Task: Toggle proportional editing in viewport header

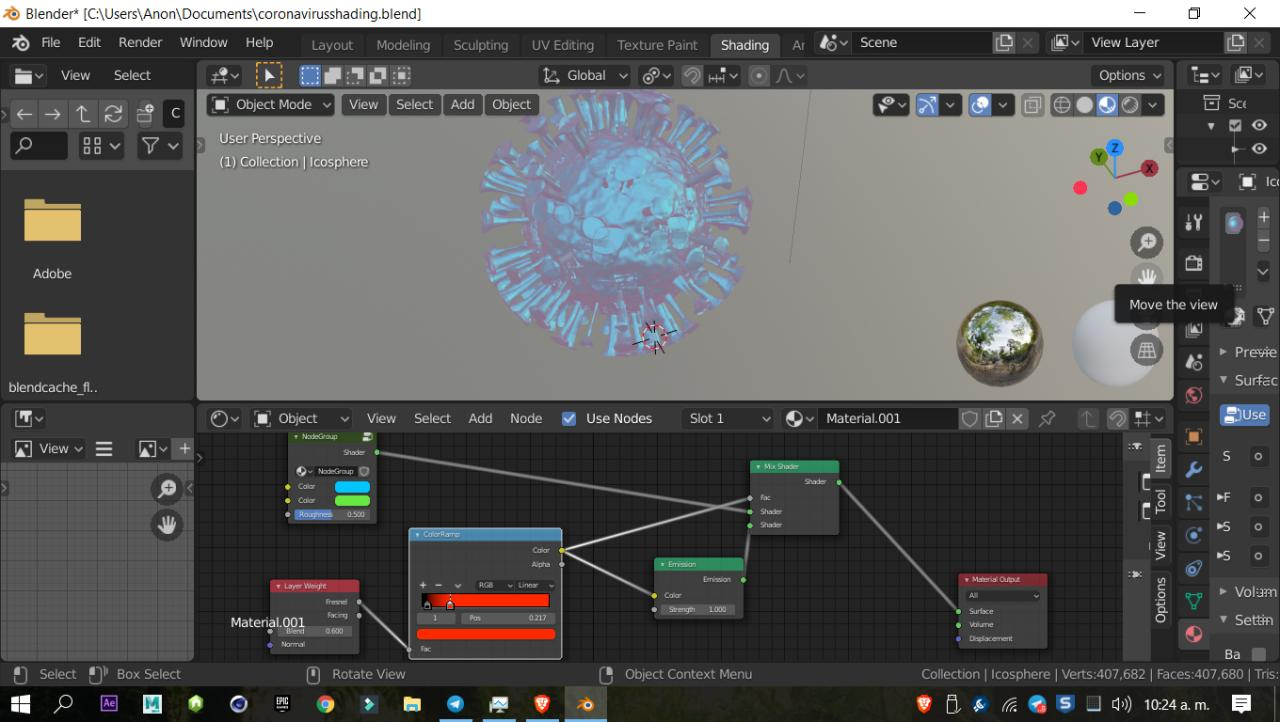Action: 759,75
